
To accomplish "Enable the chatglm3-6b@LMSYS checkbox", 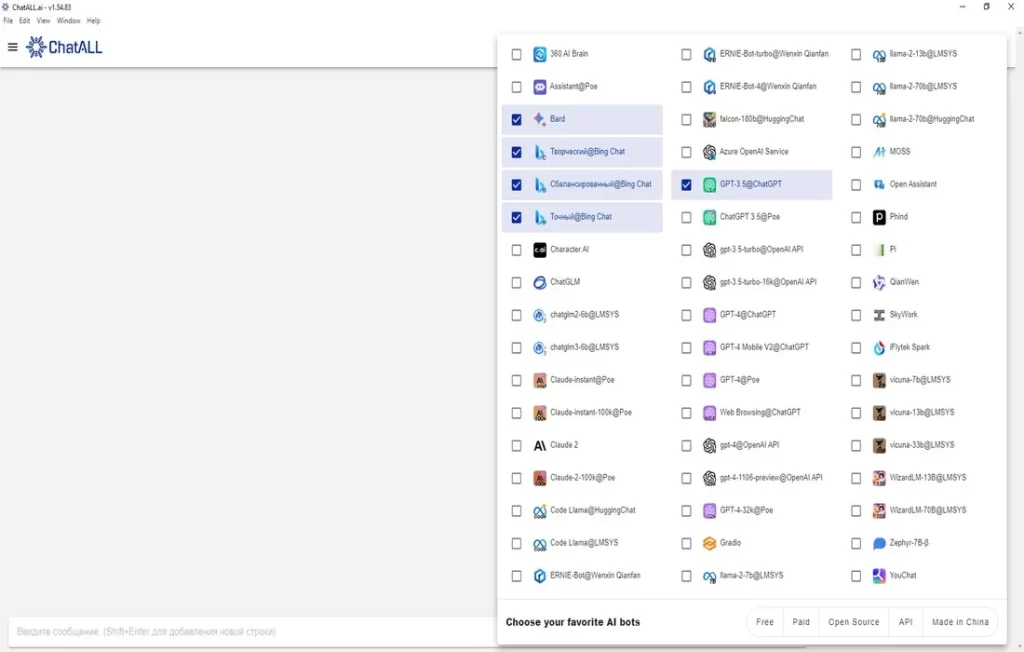I will click(517, 348).
